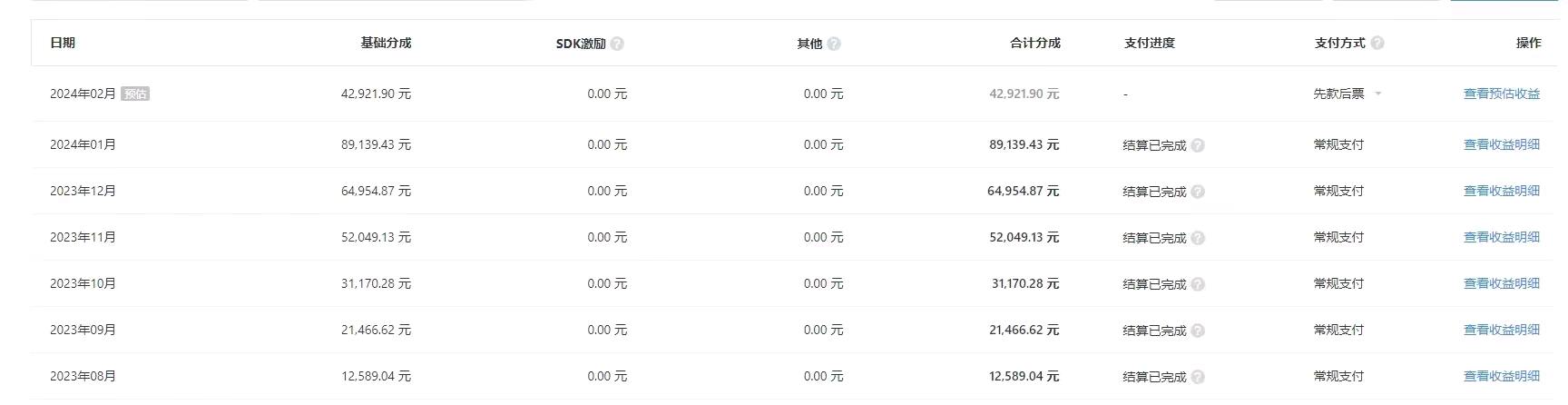Click 结算已完成 help icon for 2024年01月
Viewport: 1568px width, 405px height.
tap(1198, 145)
